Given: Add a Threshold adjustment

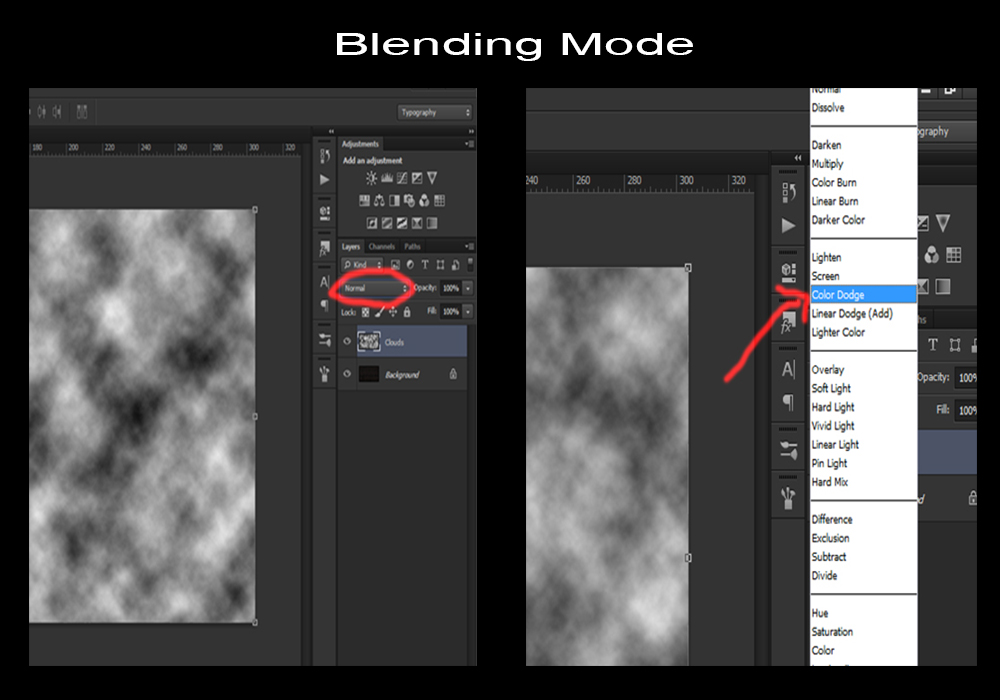Looking at the screenshot, I should tap(402, 222).
